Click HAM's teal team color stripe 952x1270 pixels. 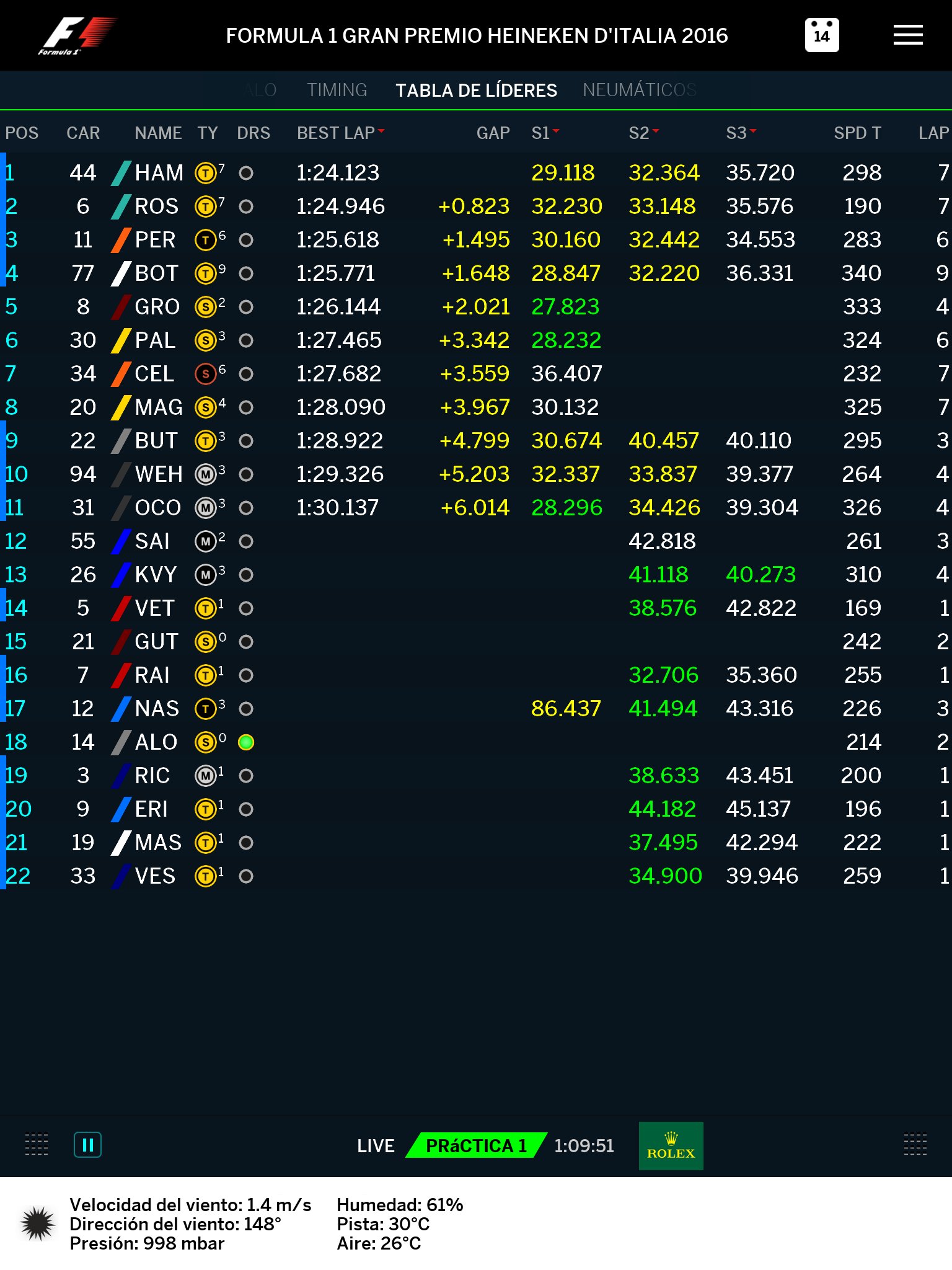121,173
